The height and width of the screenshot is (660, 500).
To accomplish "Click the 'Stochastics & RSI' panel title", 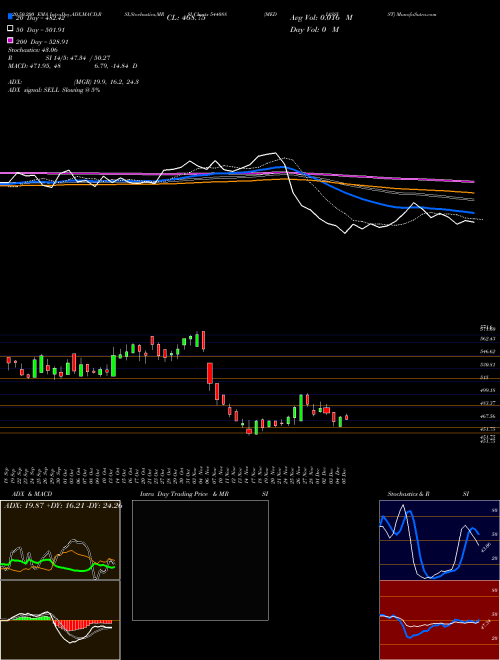I will [428, 494].
